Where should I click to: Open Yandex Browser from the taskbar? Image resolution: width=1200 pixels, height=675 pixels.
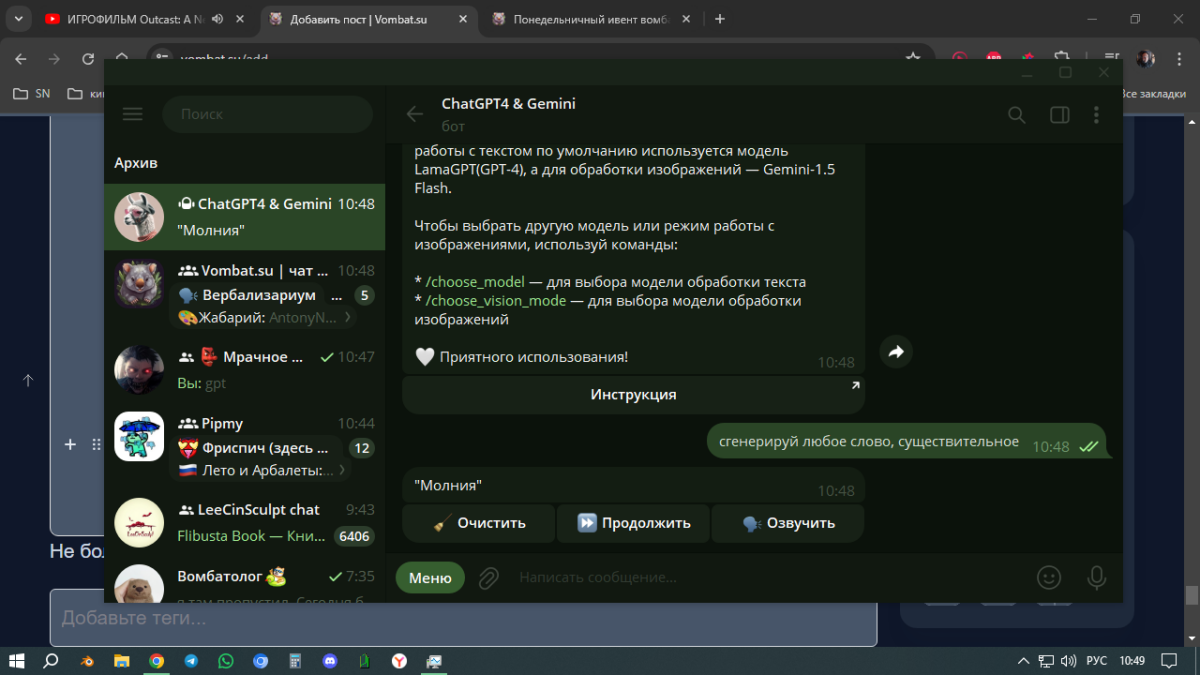pos(399,661)
